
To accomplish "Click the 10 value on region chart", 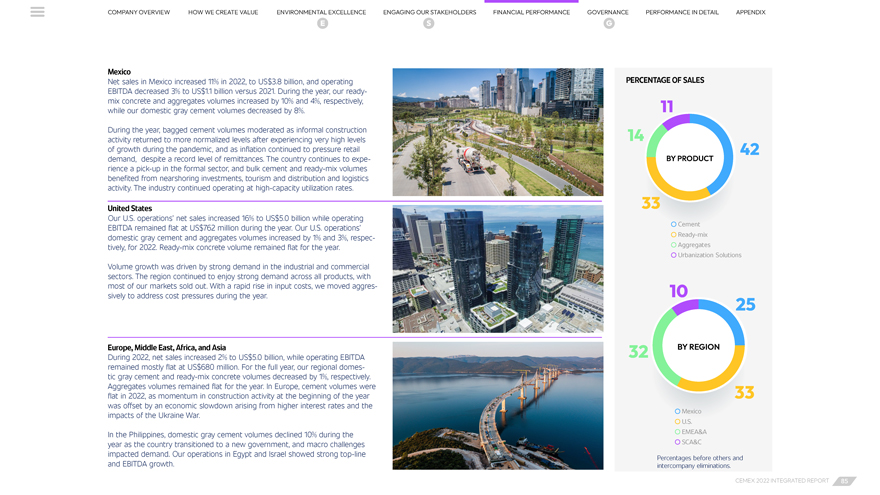I will click(x=679, y=291).
